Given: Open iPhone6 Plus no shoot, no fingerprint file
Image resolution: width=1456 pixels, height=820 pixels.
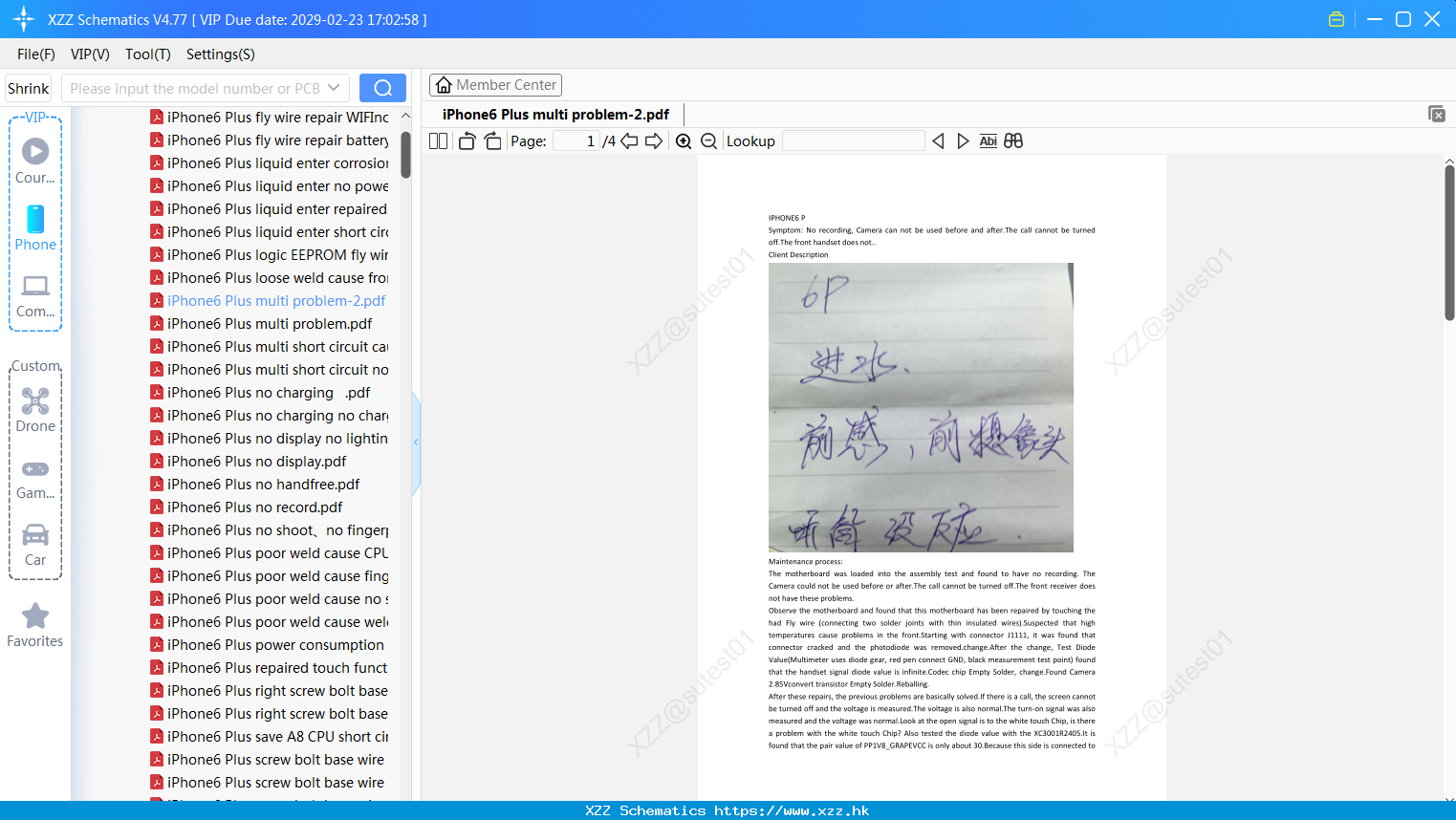Looking at the screenshot, I should [270, 530].
